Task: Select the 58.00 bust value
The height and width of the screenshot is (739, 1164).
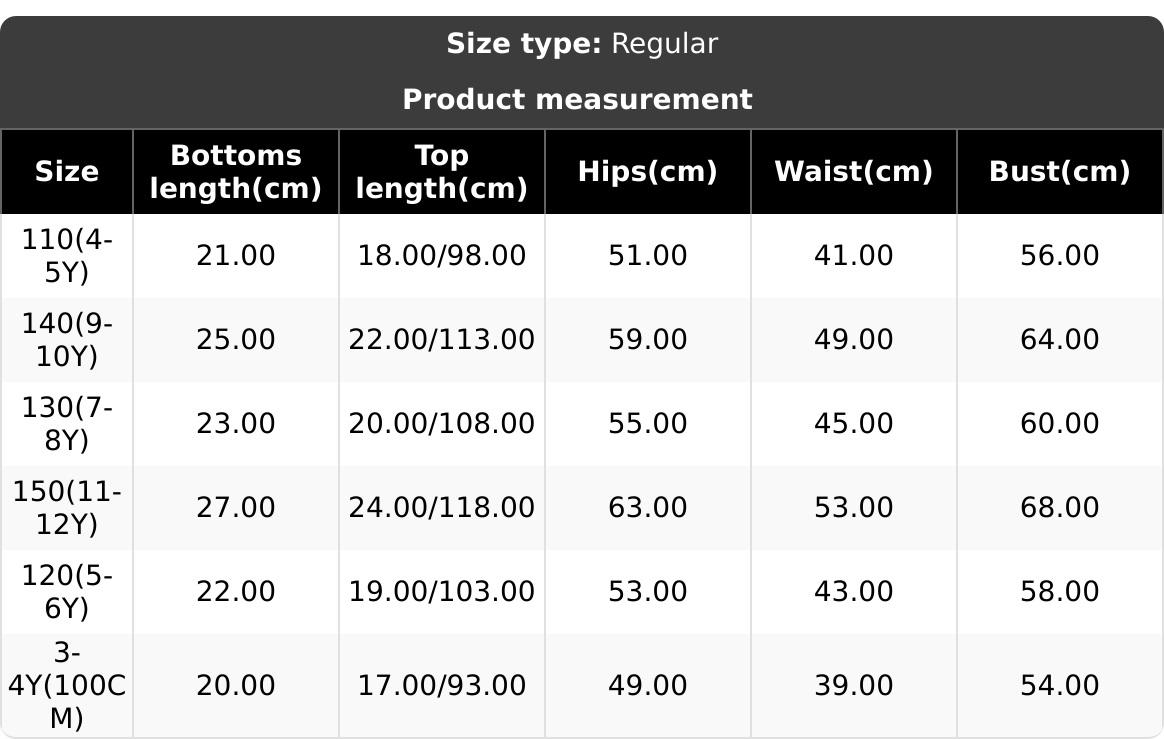Action: (1060, 591)
